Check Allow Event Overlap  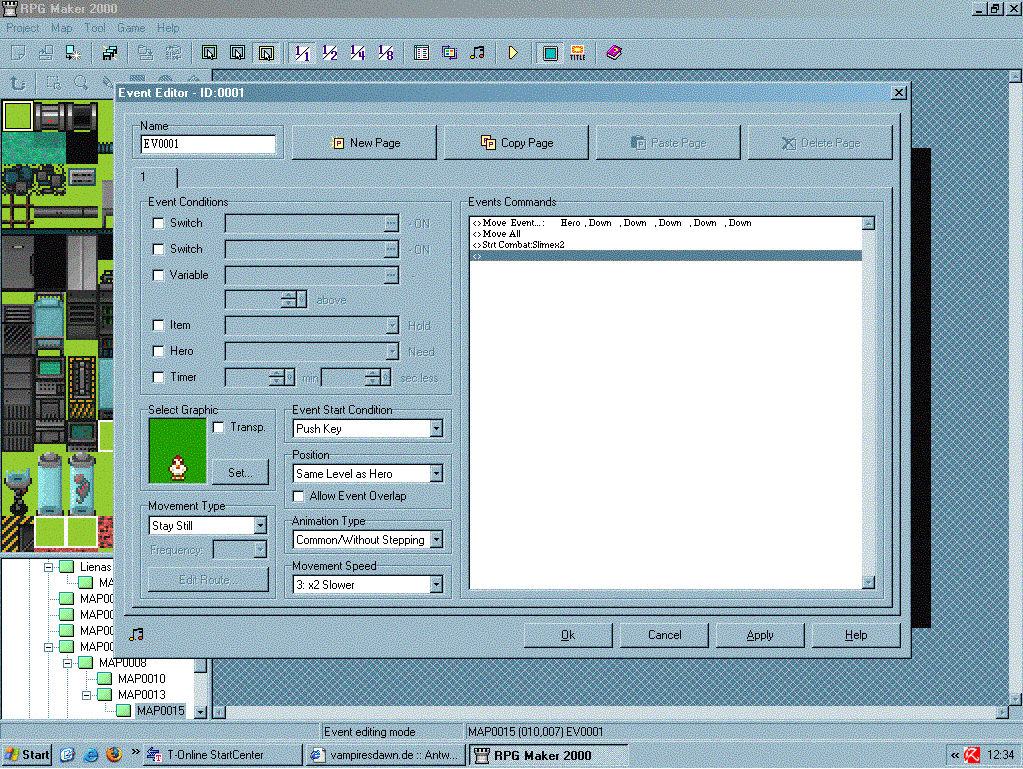[298, 496]
